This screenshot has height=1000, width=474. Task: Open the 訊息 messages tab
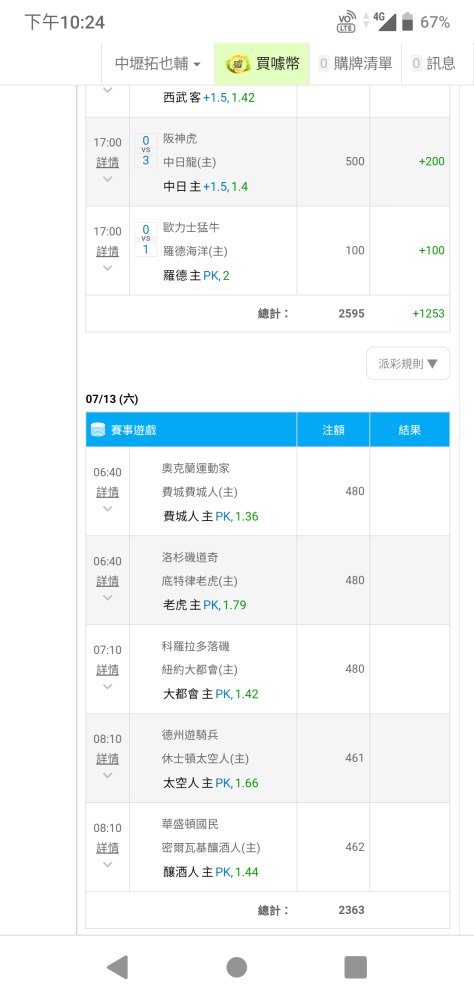(434, 64)
